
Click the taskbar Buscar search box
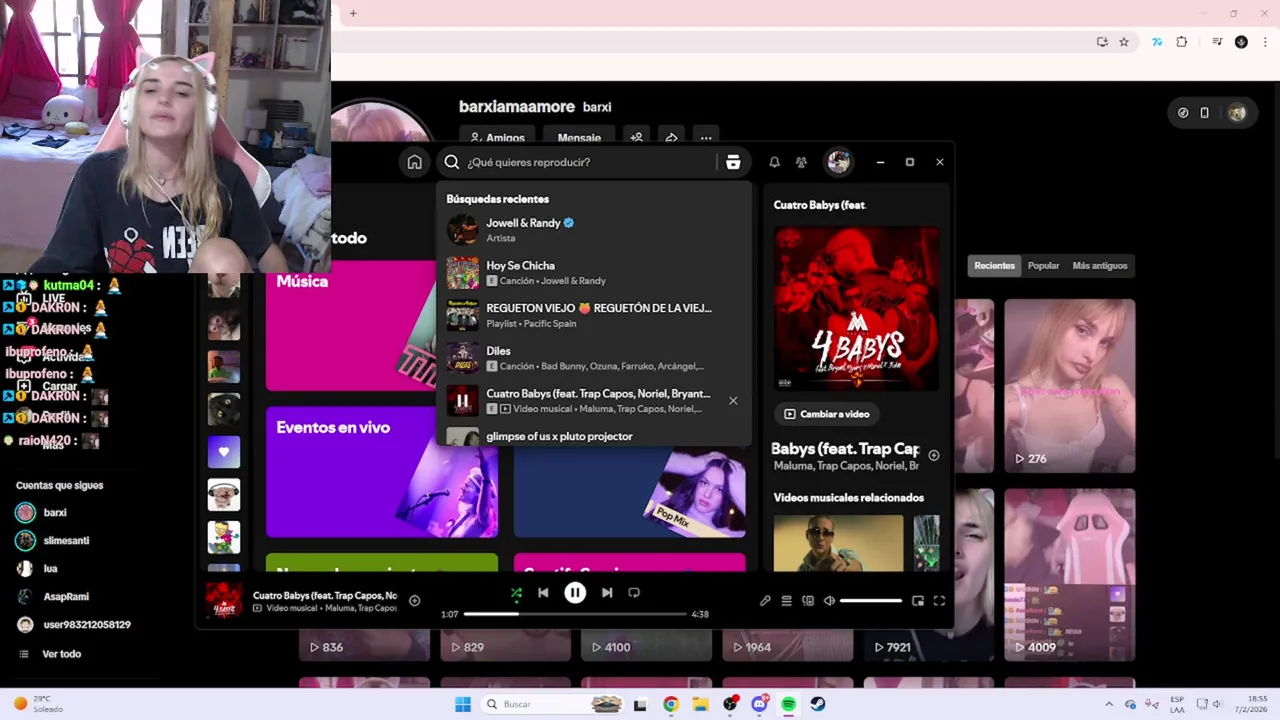click(x=552, y=704)
